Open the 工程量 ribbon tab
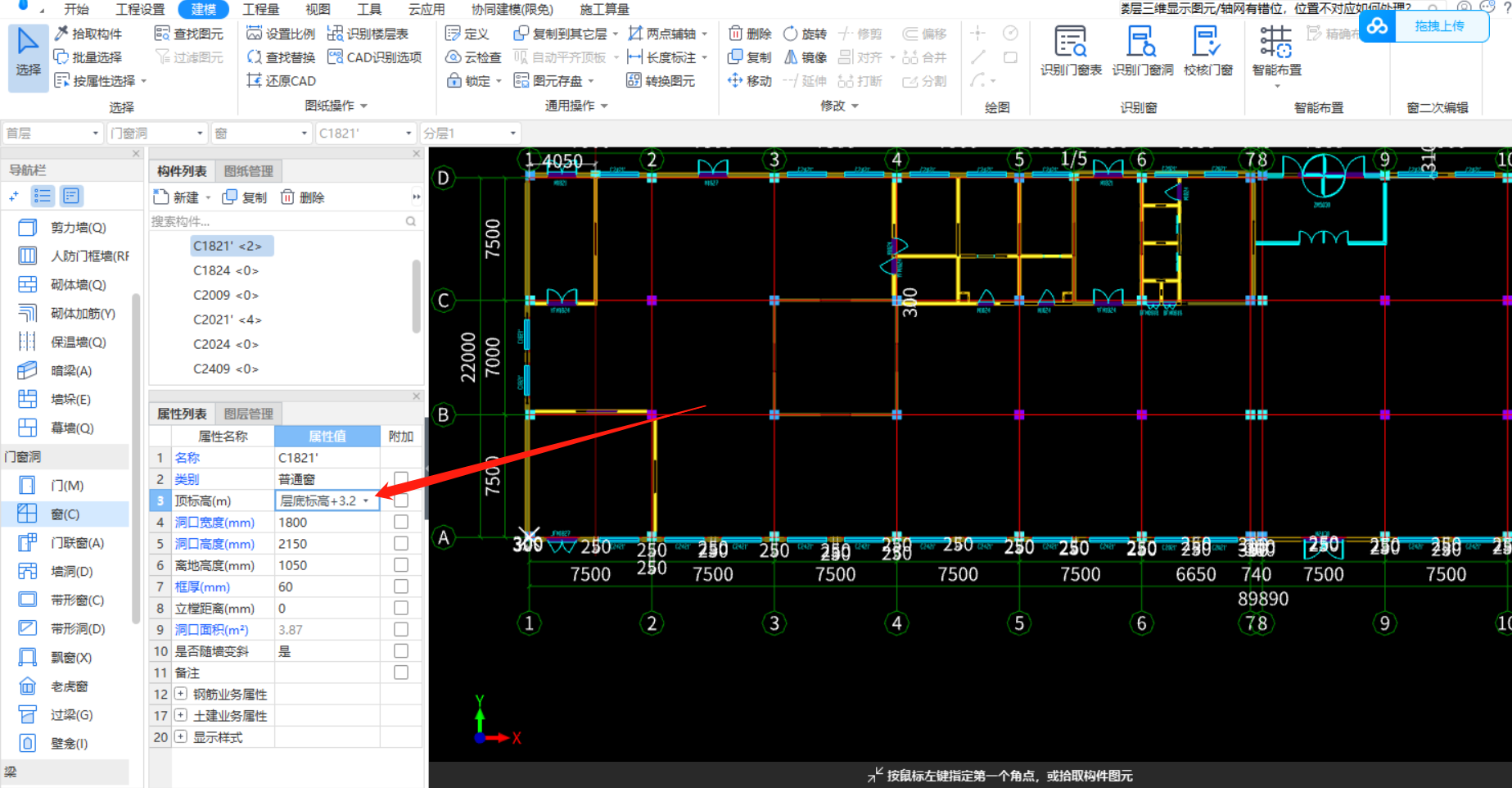Viewport: 1512px width, 788px height. click(x=261, y=9)
